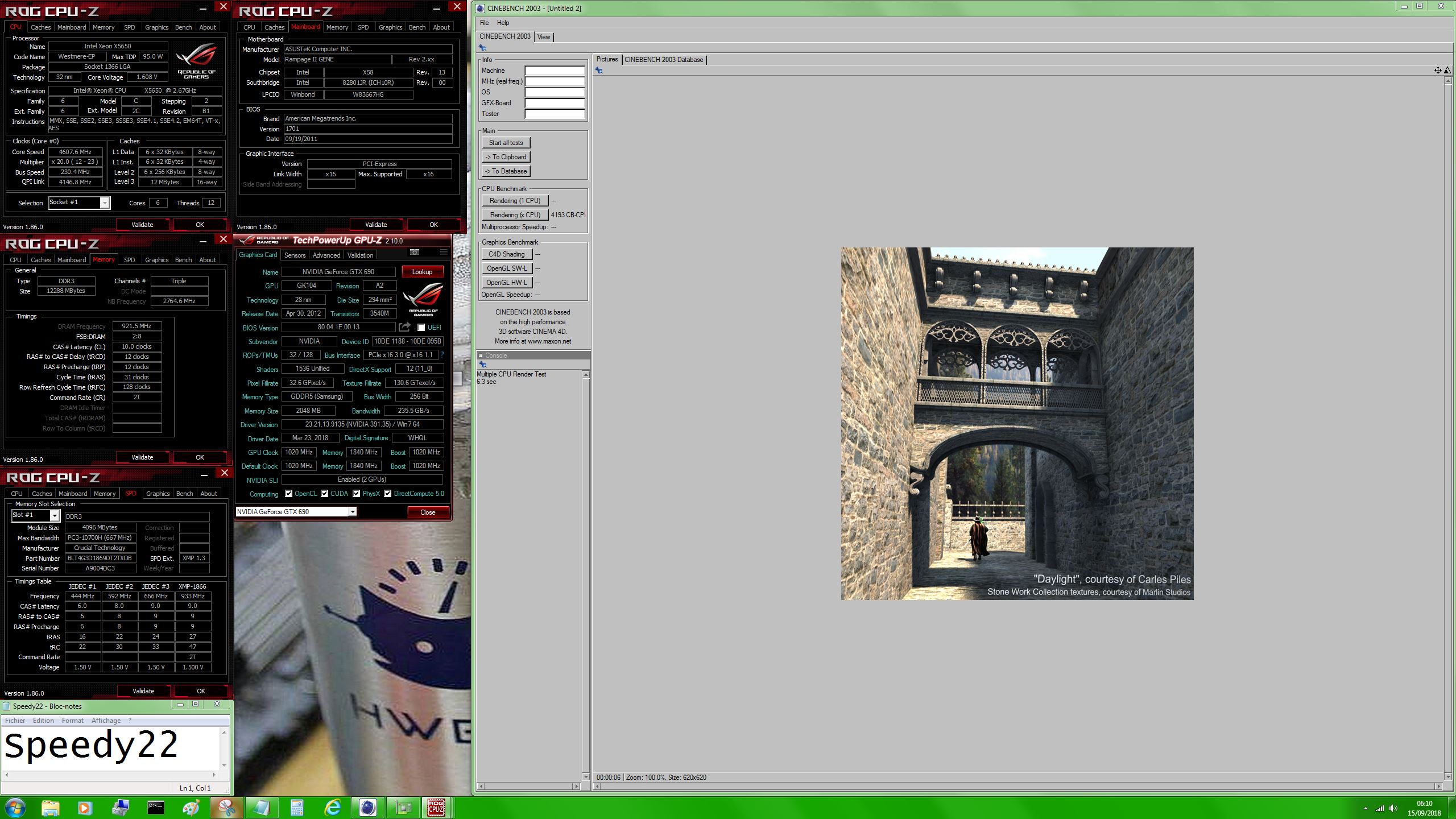Open the volume control in the system tray
This screenshot has width=1456, height=819.
(x=1393, y=808)
